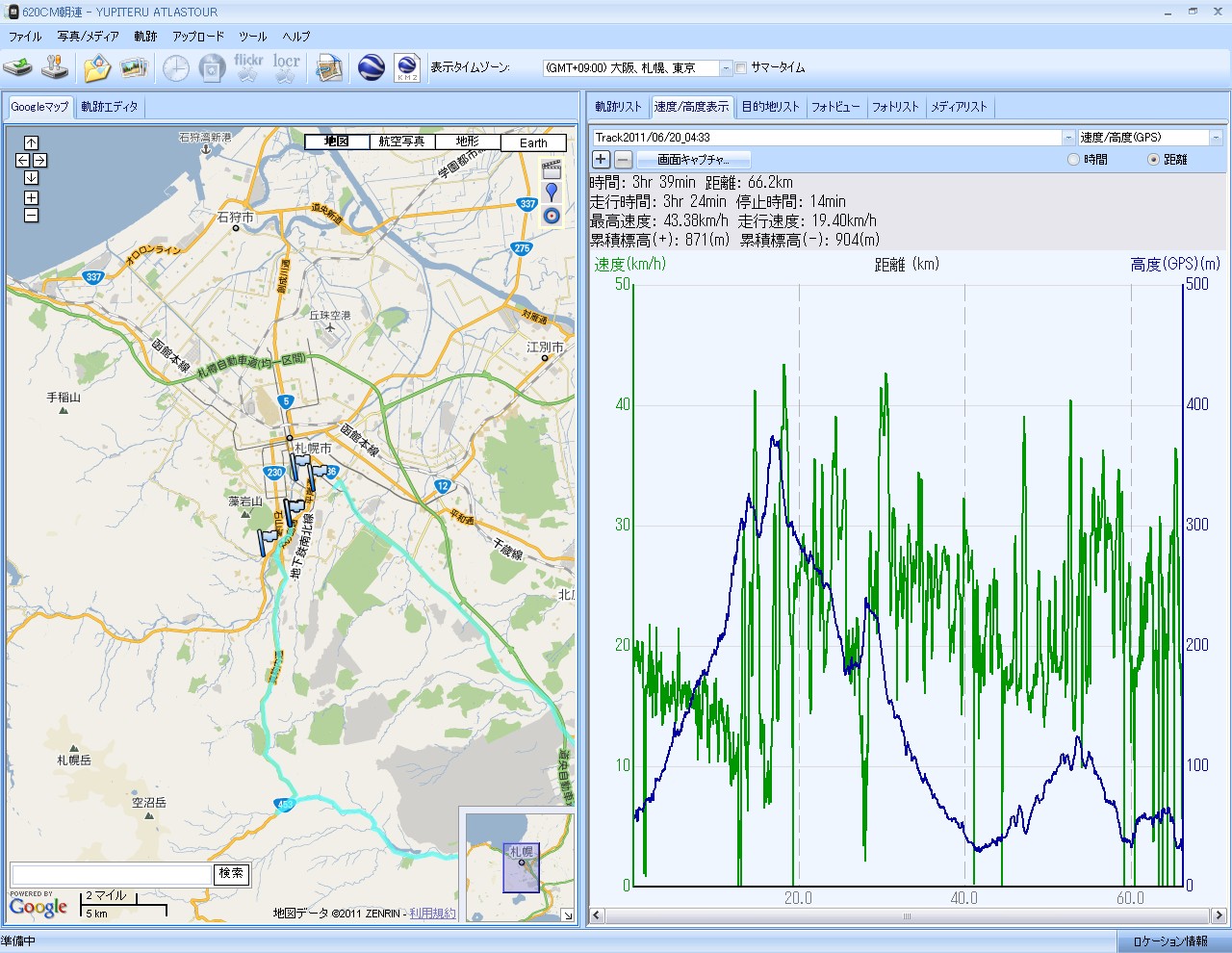The height and width of the screenshot is (953, 1232).
Task: Pan map up arrow
Action: click(31, 142)
